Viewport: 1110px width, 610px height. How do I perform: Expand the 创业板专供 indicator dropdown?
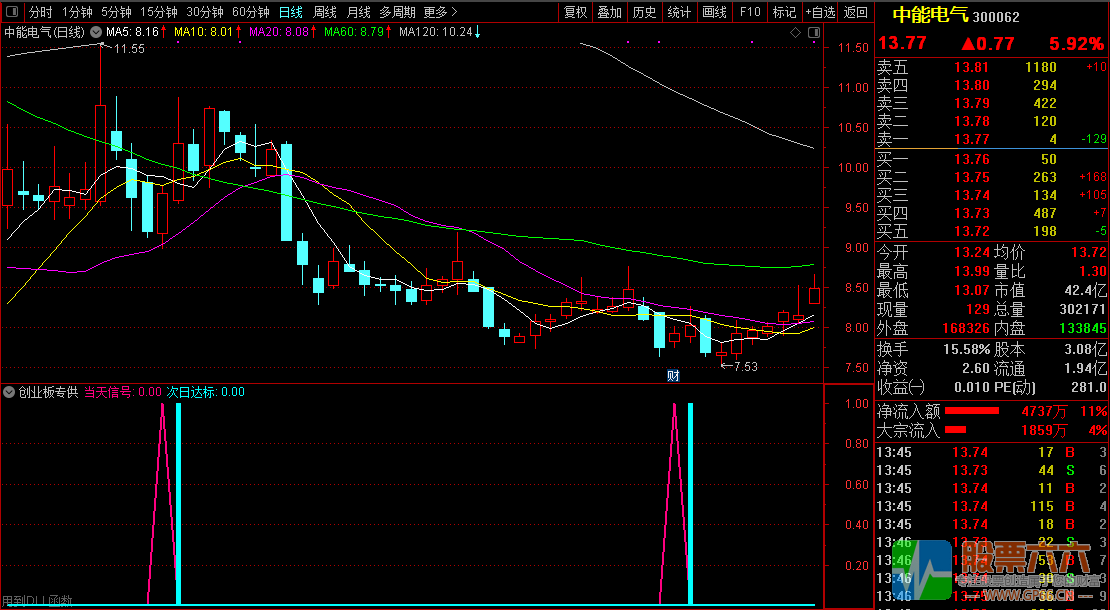(x=10, y=392)
